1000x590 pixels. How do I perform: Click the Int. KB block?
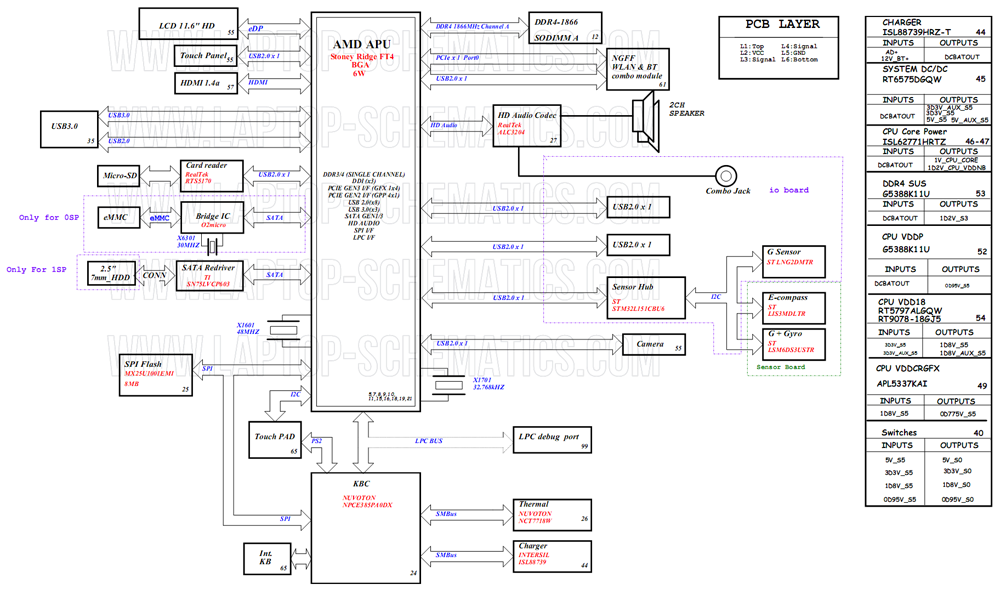tap(267, 559)
